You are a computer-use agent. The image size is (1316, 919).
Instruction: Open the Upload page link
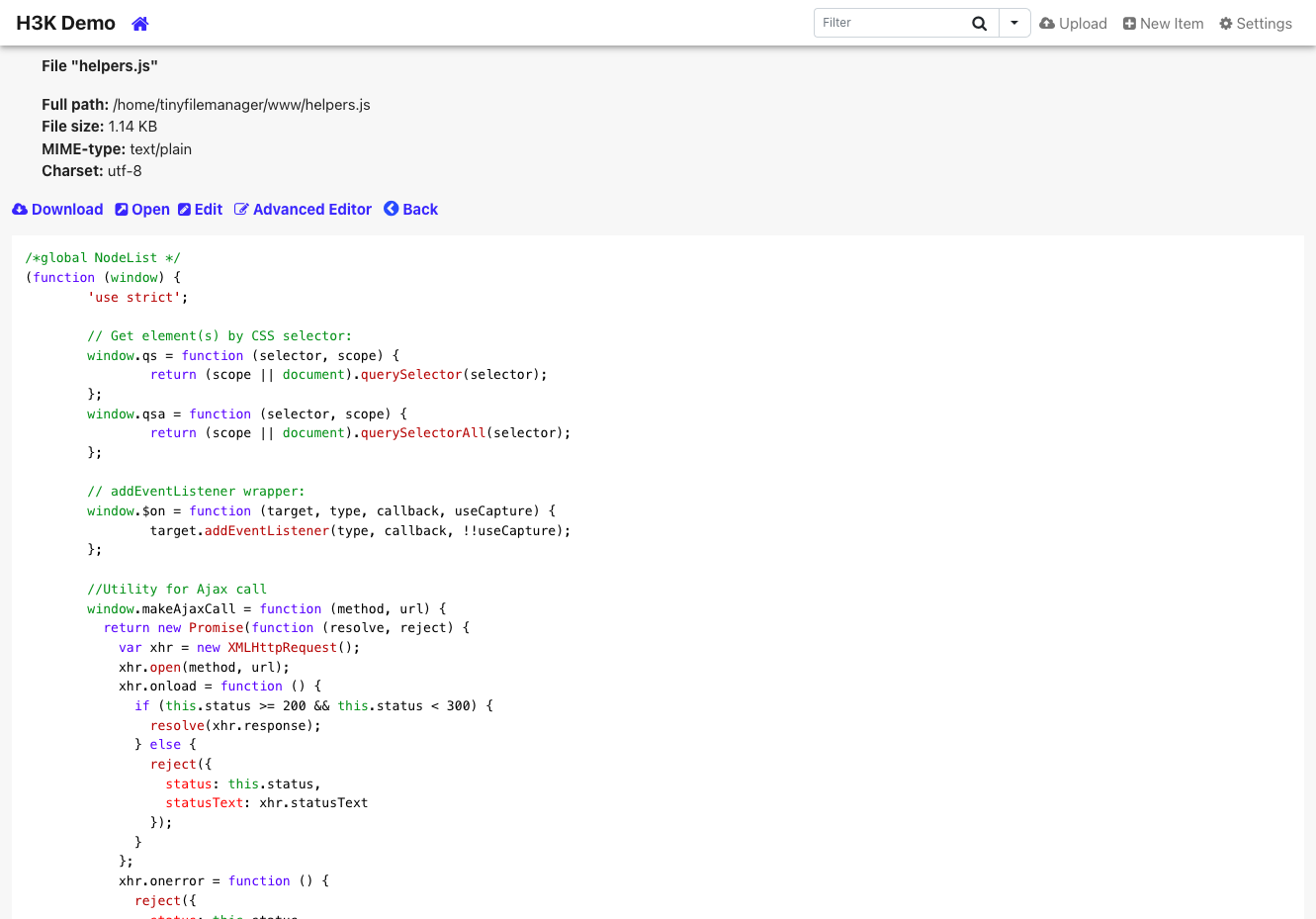(1073, 24)
